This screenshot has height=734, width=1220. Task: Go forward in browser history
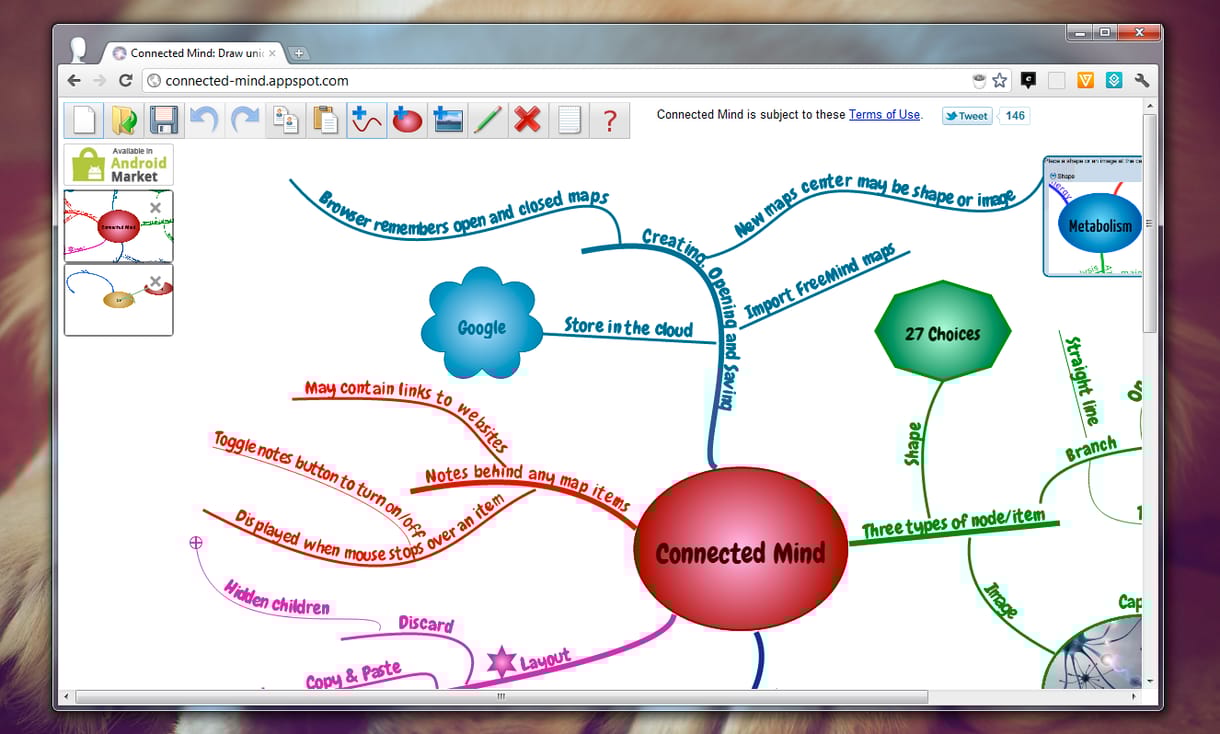[x=99, y=81]
